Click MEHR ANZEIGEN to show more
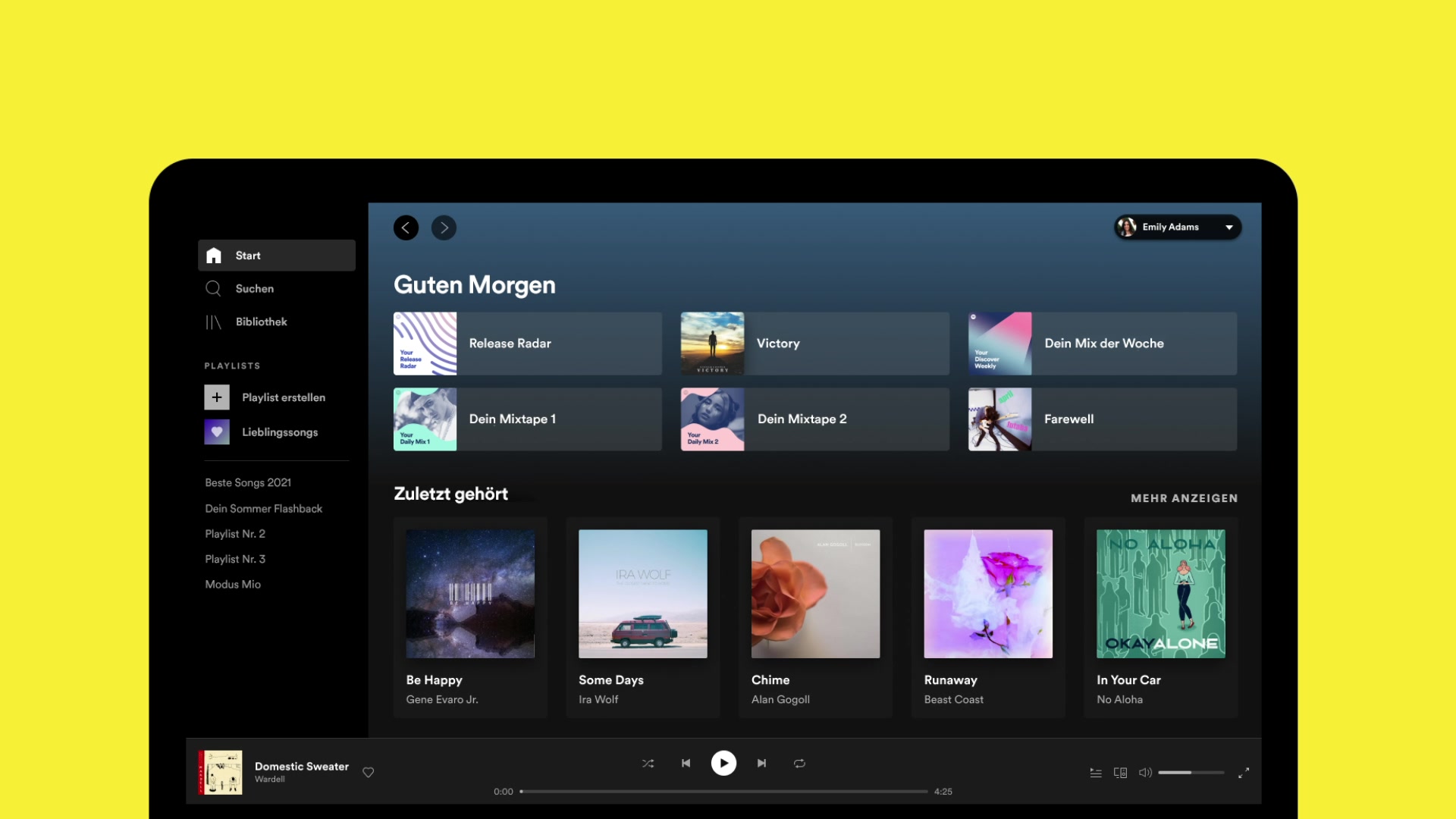 click(1185, 498)
